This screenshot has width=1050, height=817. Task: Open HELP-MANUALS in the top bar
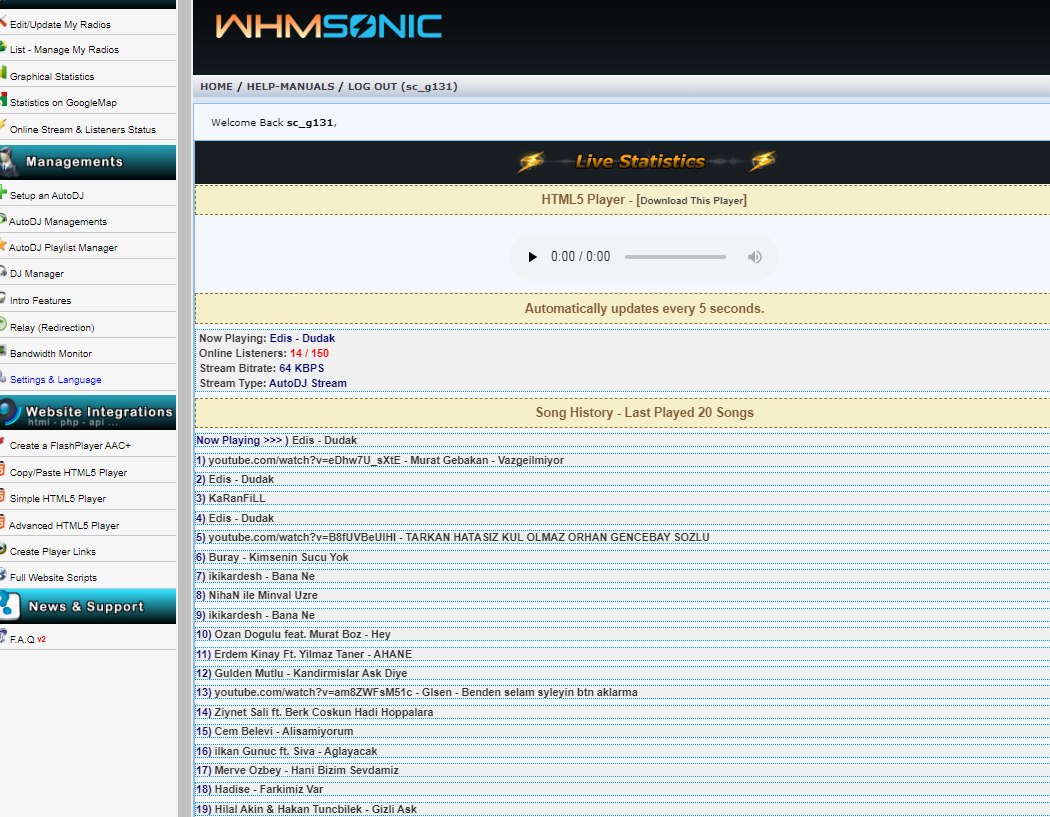coord(290,86)
